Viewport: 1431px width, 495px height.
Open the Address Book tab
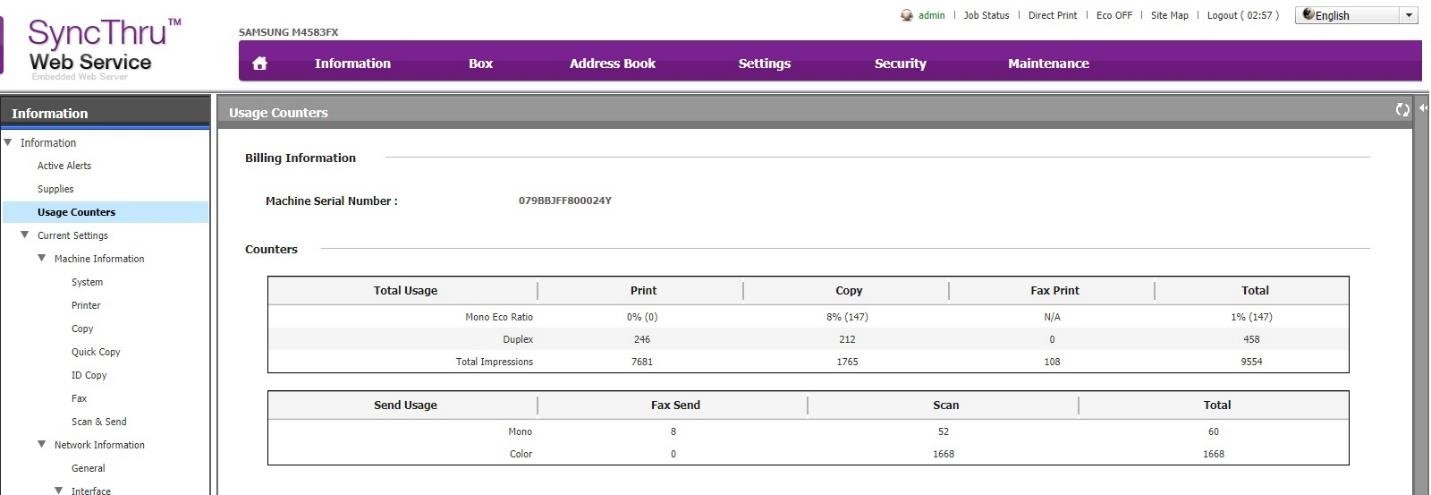[x=612, y=64]
